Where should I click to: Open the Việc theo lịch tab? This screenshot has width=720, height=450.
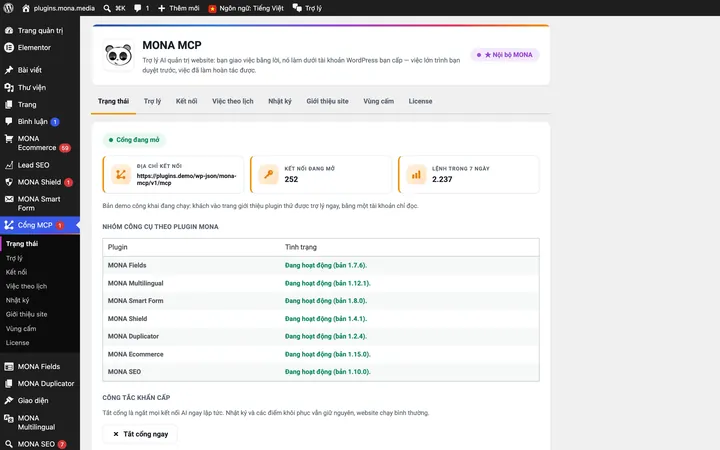click(x=233, y=101)
